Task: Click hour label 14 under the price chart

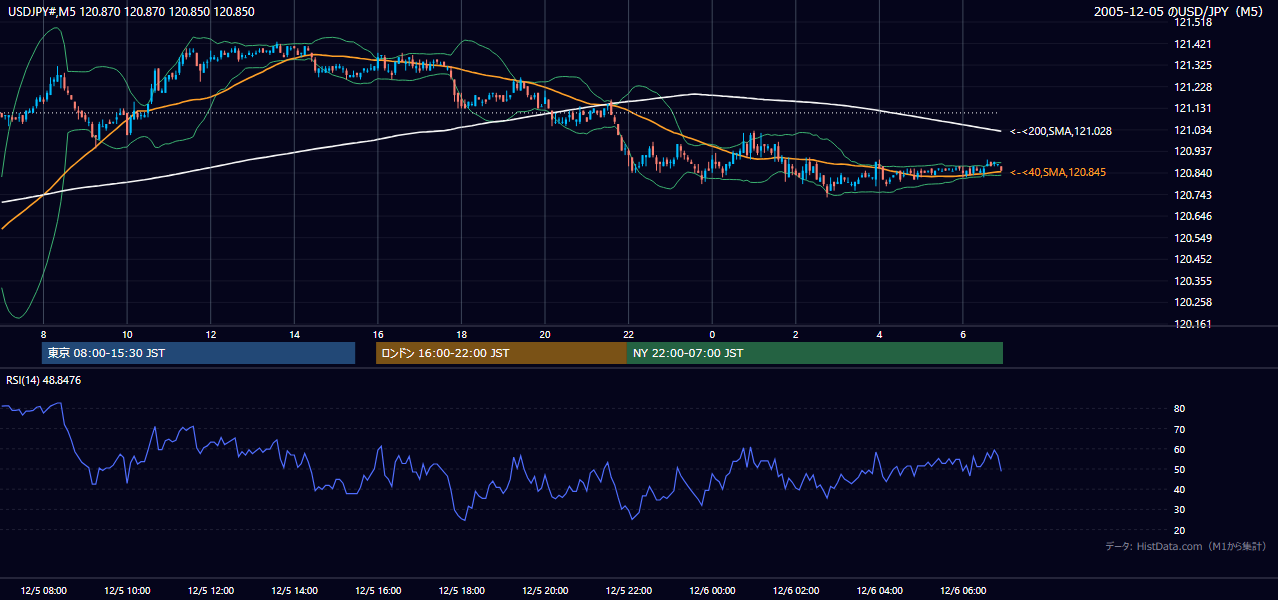Action: click(x=294, y=333)
